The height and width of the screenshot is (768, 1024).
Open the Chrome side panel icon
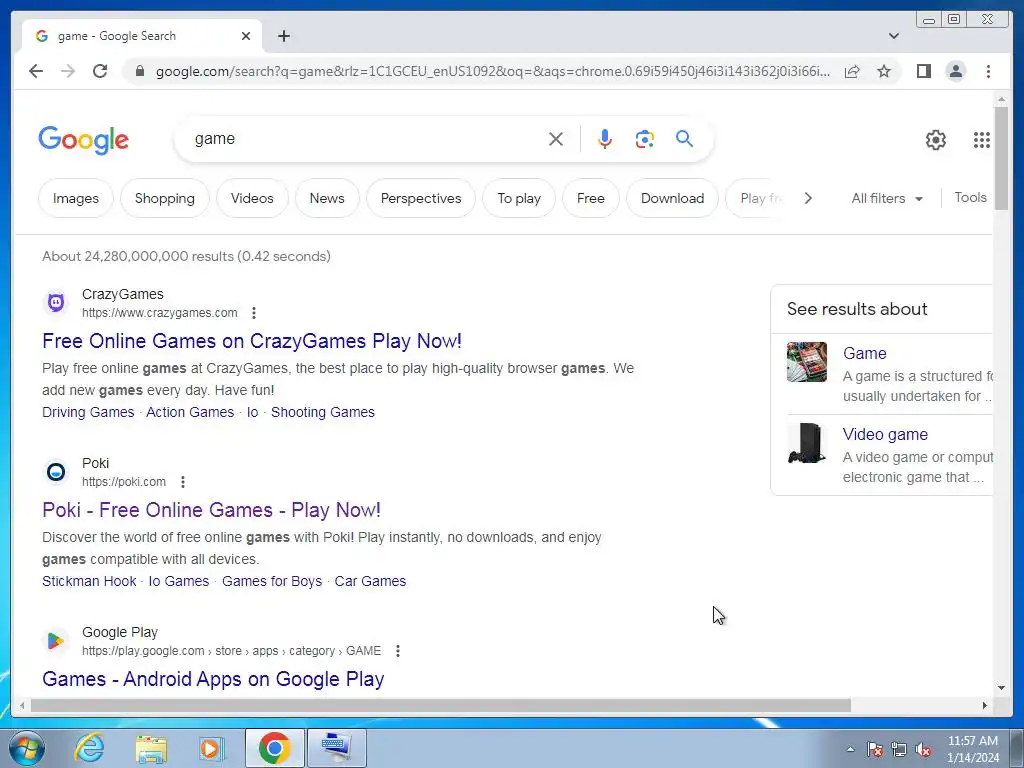click(923, 71)
